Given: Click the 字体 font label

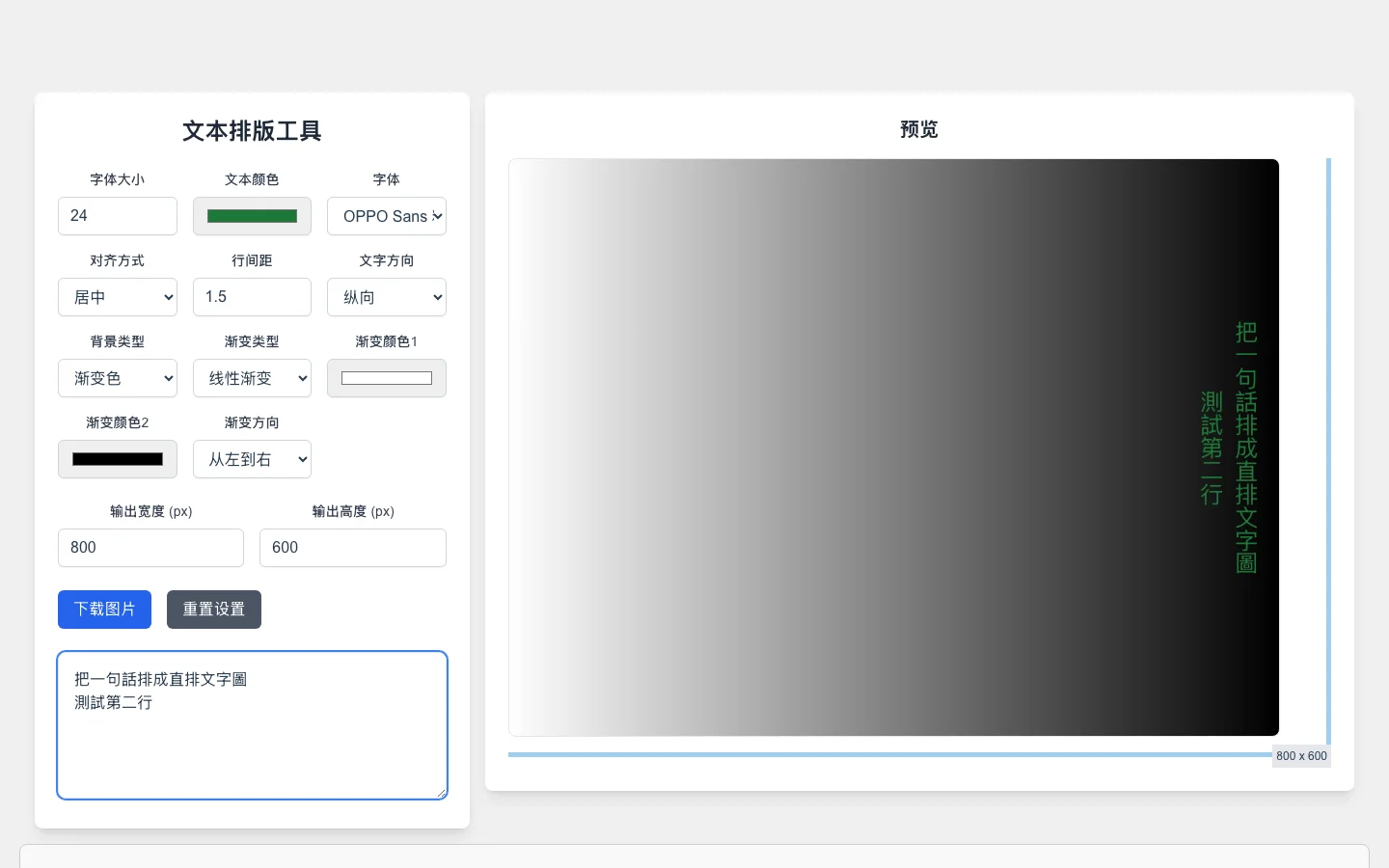Looking at the screenshot, I should [387, 179].
